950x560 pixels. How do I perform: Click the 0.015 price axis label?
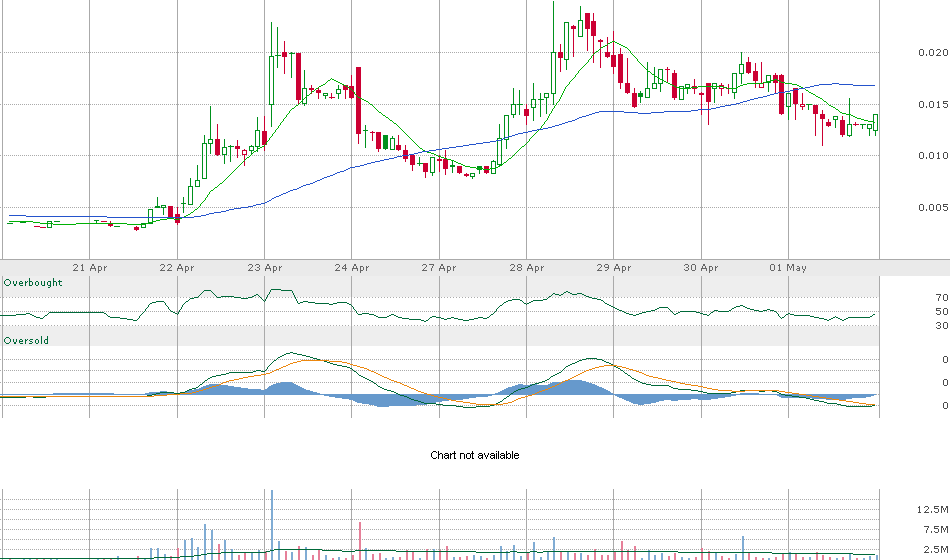click(x=933, y=104)
